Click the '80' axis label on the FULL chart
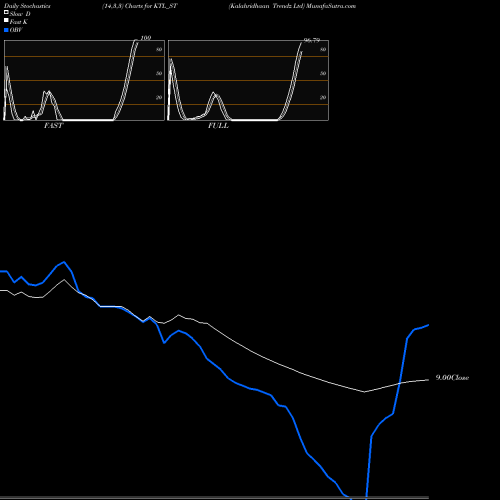The width and height of the screenshot is (500, 500). click(x=323, y=49)
